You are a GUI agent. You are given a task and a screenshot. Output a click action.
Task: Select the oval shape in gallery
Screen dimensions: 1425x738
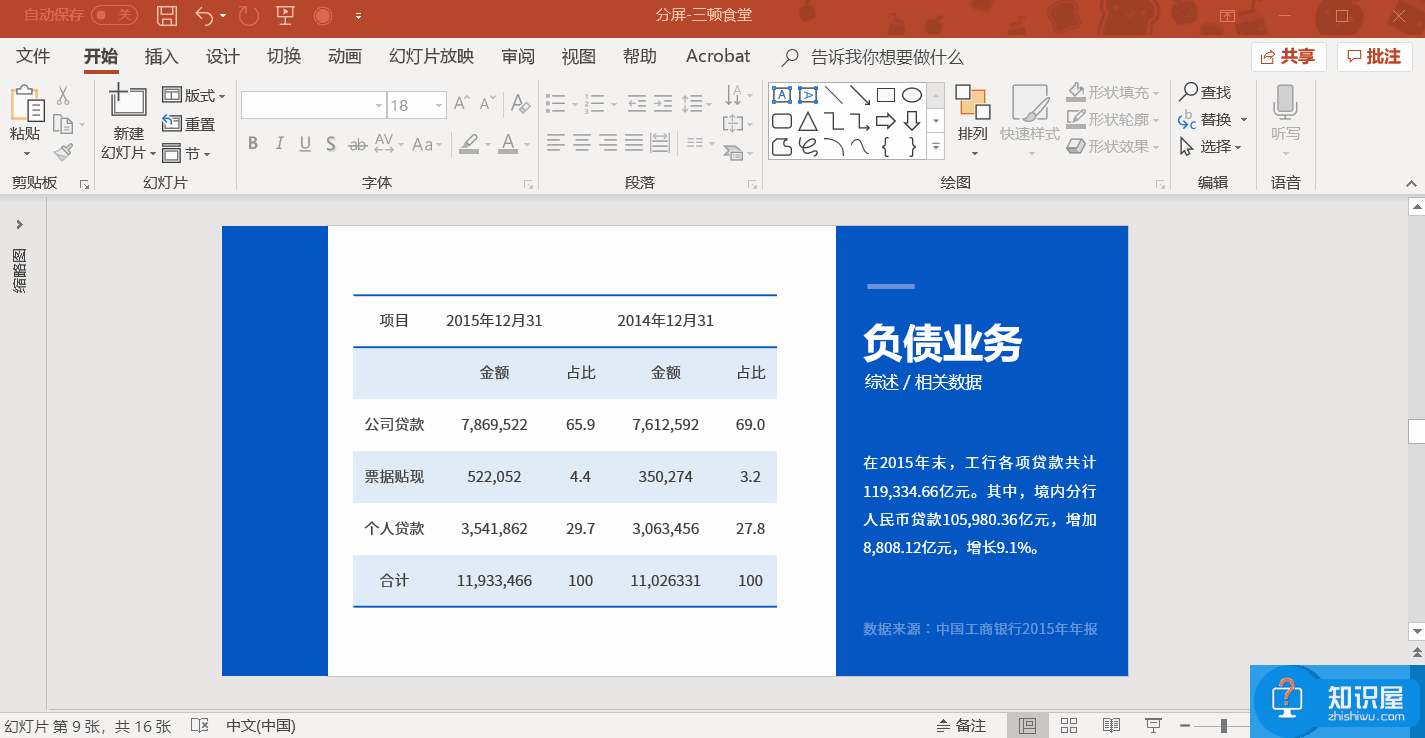[912, 95]
